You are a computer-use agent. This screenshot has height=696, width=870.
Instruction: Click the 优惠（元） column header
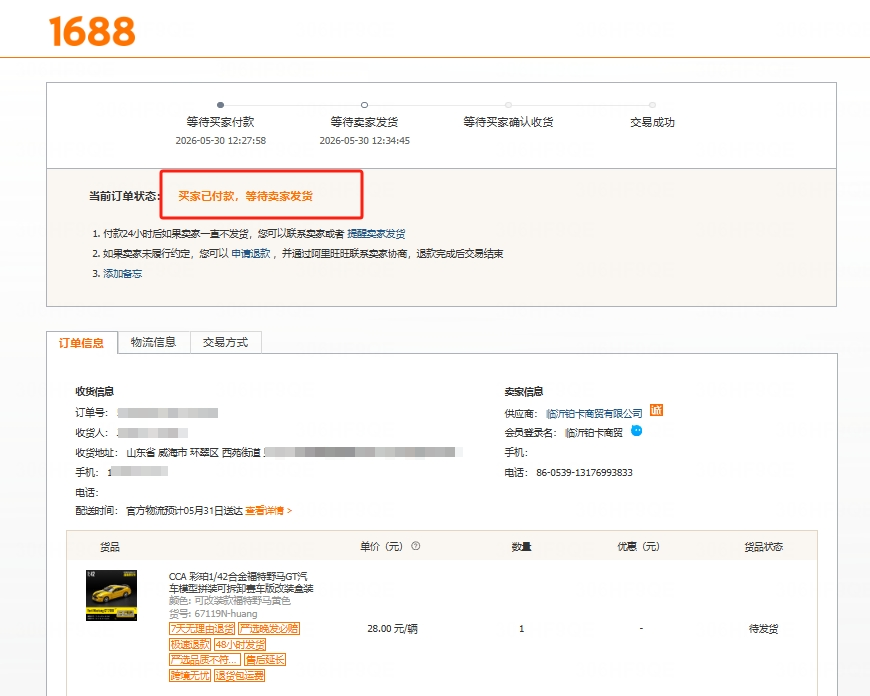click(x=639, y=547)
